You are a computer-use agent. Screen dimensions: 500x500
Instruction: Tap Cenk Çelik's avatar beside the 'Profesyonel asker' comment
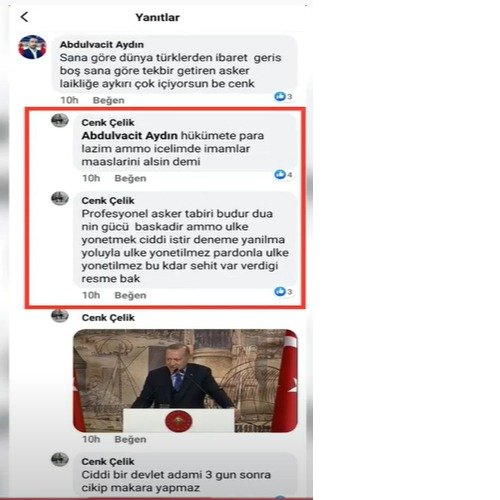tap(60, 198)
